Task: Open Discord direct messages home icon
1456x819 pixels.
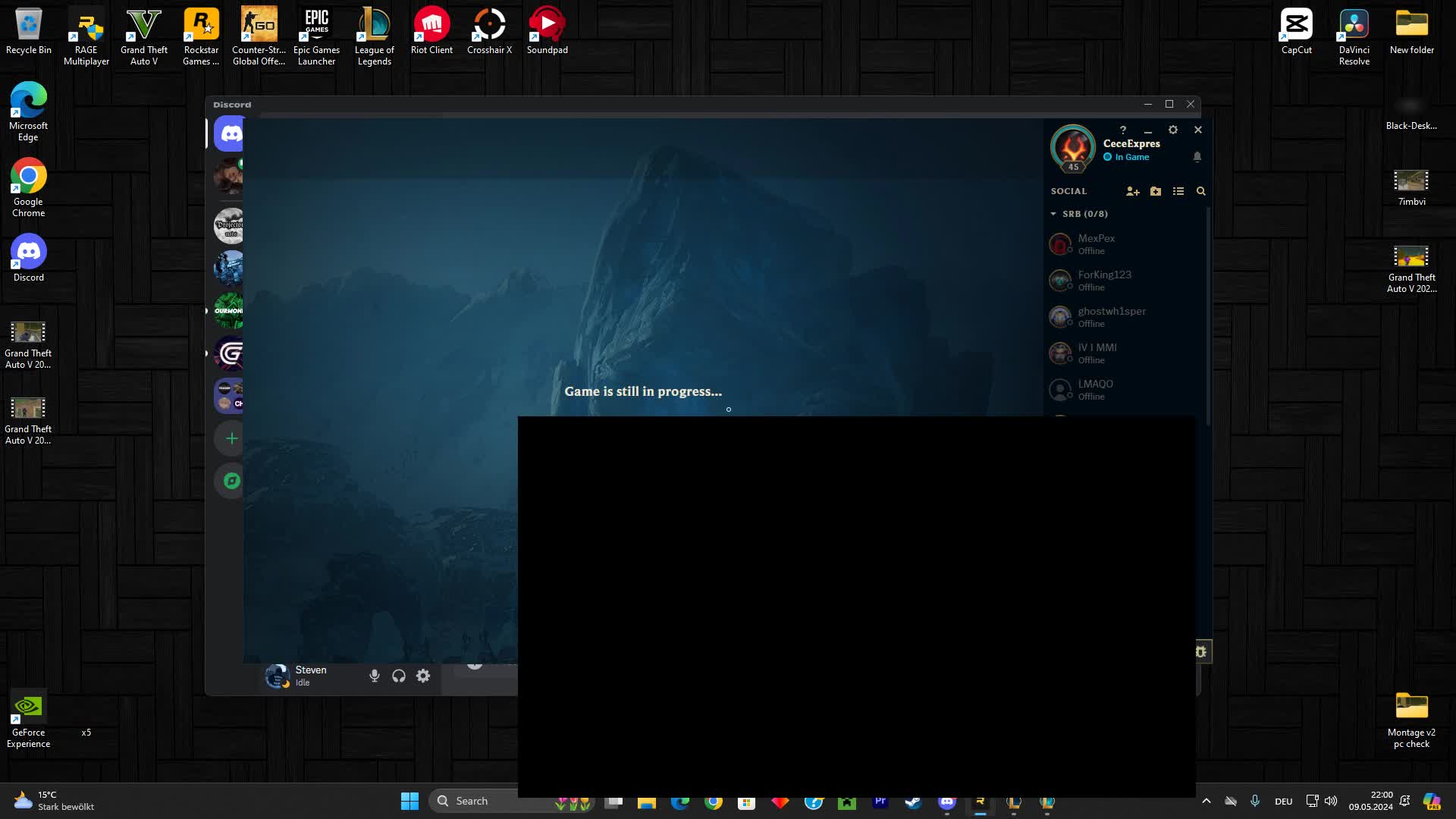Action: (x=231, y=135)
